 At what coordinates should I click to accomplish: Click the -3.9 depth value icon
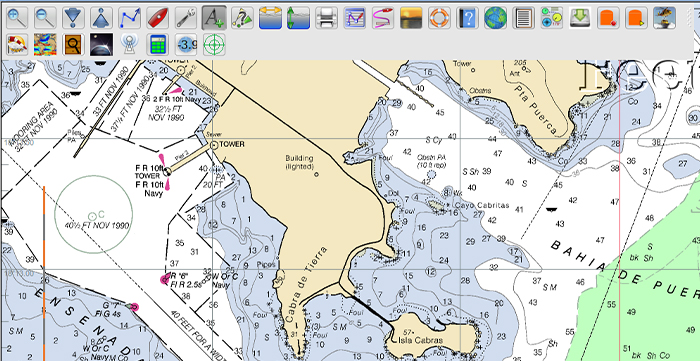pos(186,44)
